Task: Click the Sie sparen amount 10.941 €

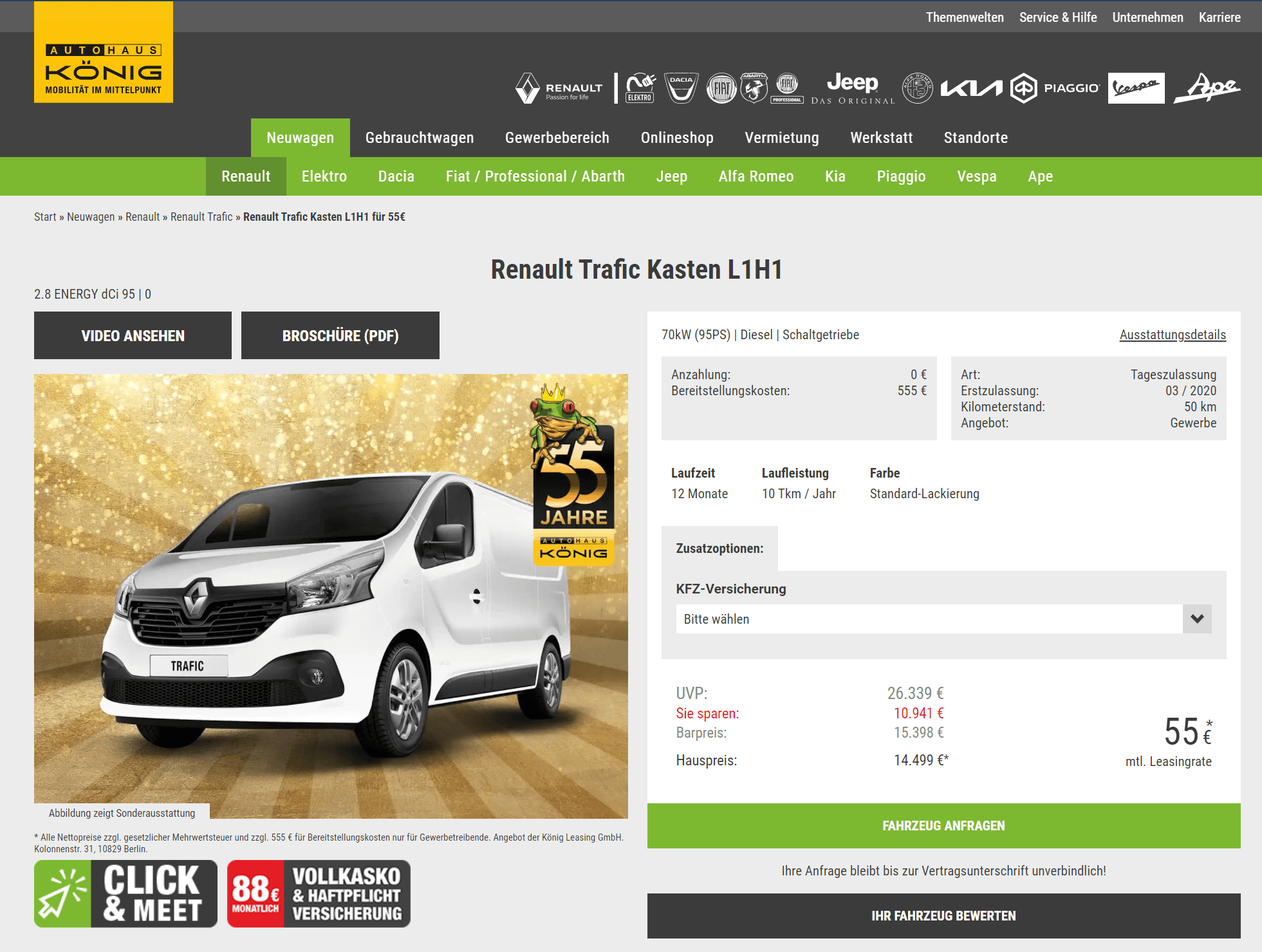Action: [x=918, y=713]
